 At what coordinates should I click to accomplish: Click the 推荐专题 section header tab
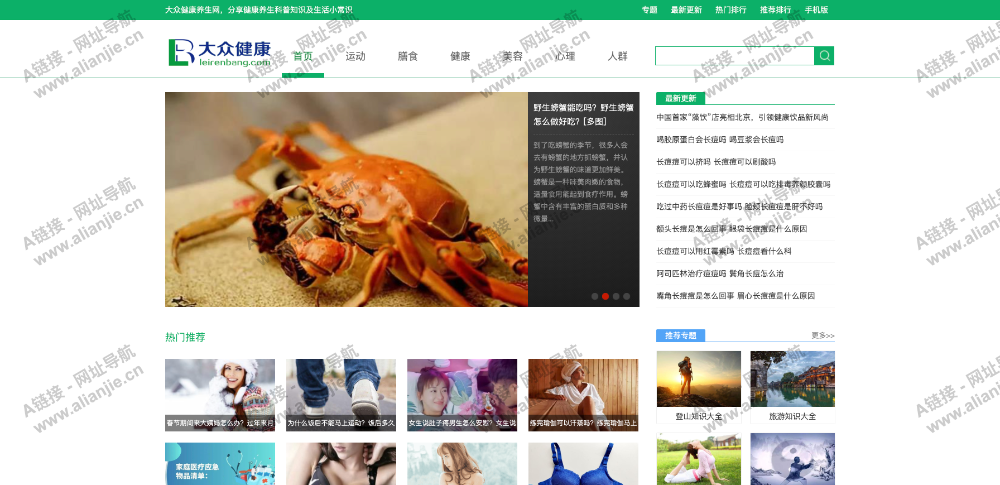click(x=680, y=336)
